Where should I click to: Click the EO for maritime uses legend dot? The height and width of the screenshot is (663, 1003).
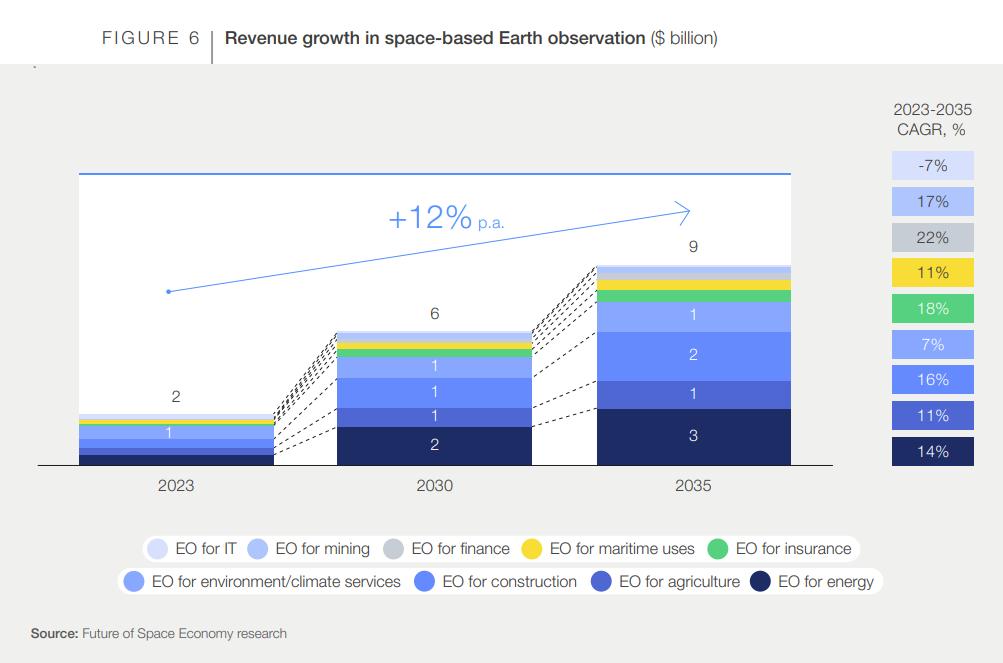pyautogui.click(x=532, y=549)
